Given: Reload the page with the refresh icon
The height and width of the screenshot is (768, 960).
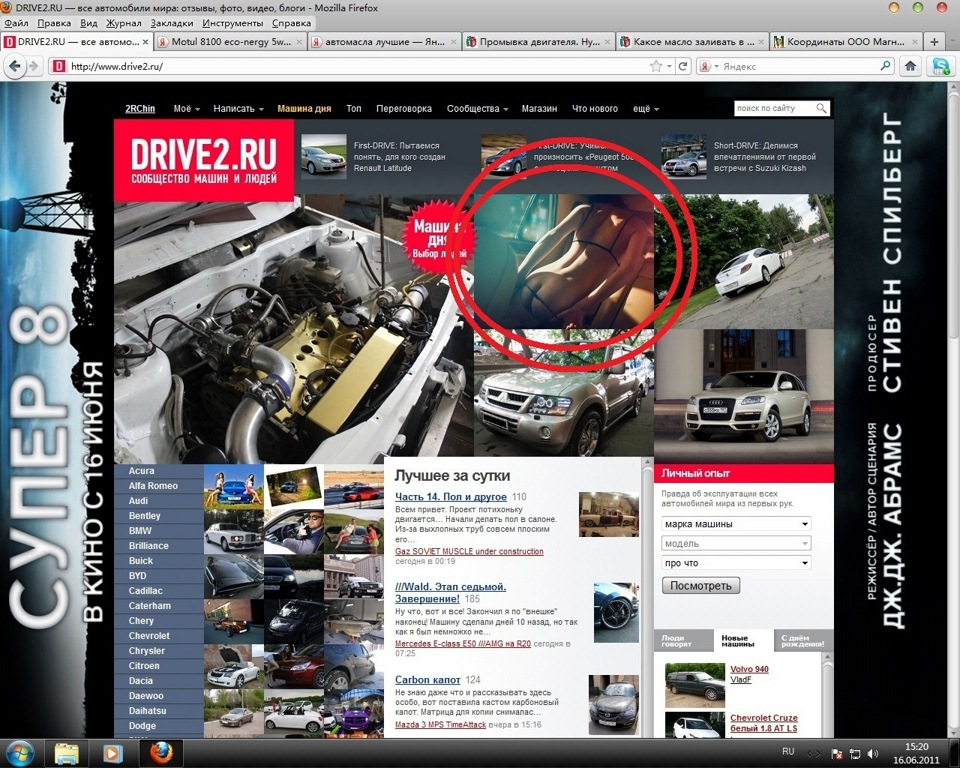Looking at the screenshot, I should 683,66.
